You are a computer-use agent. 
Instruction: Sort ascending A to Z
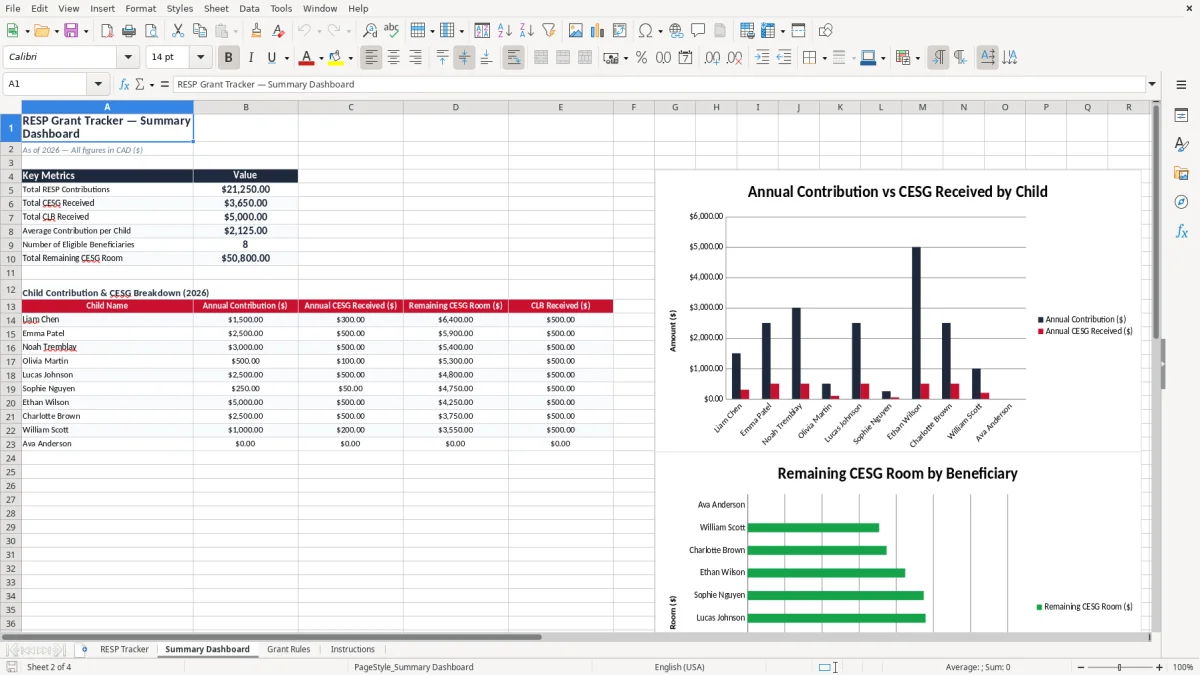[504, 31]
